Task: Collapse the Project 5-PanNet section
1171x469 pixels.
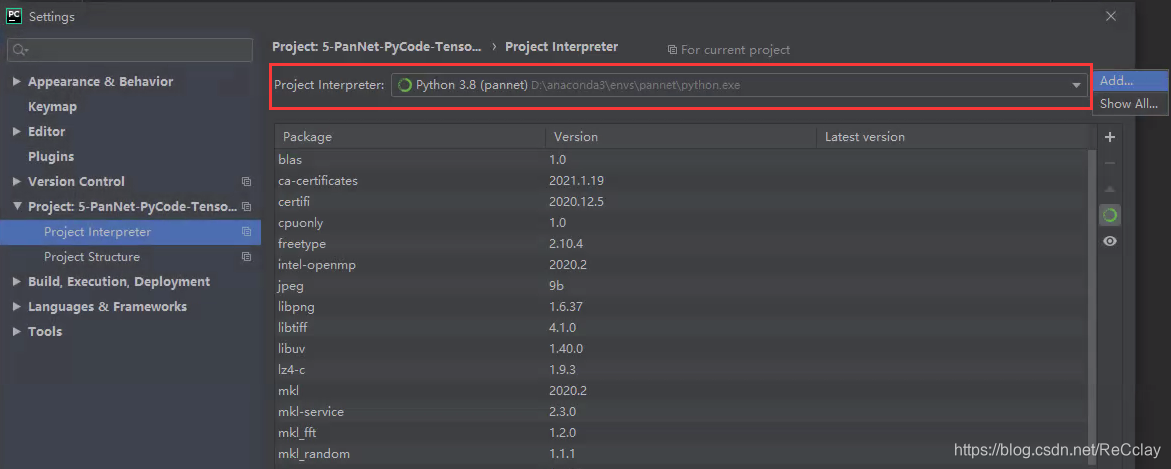Action: pyautogui.click(x=16, y=206)
